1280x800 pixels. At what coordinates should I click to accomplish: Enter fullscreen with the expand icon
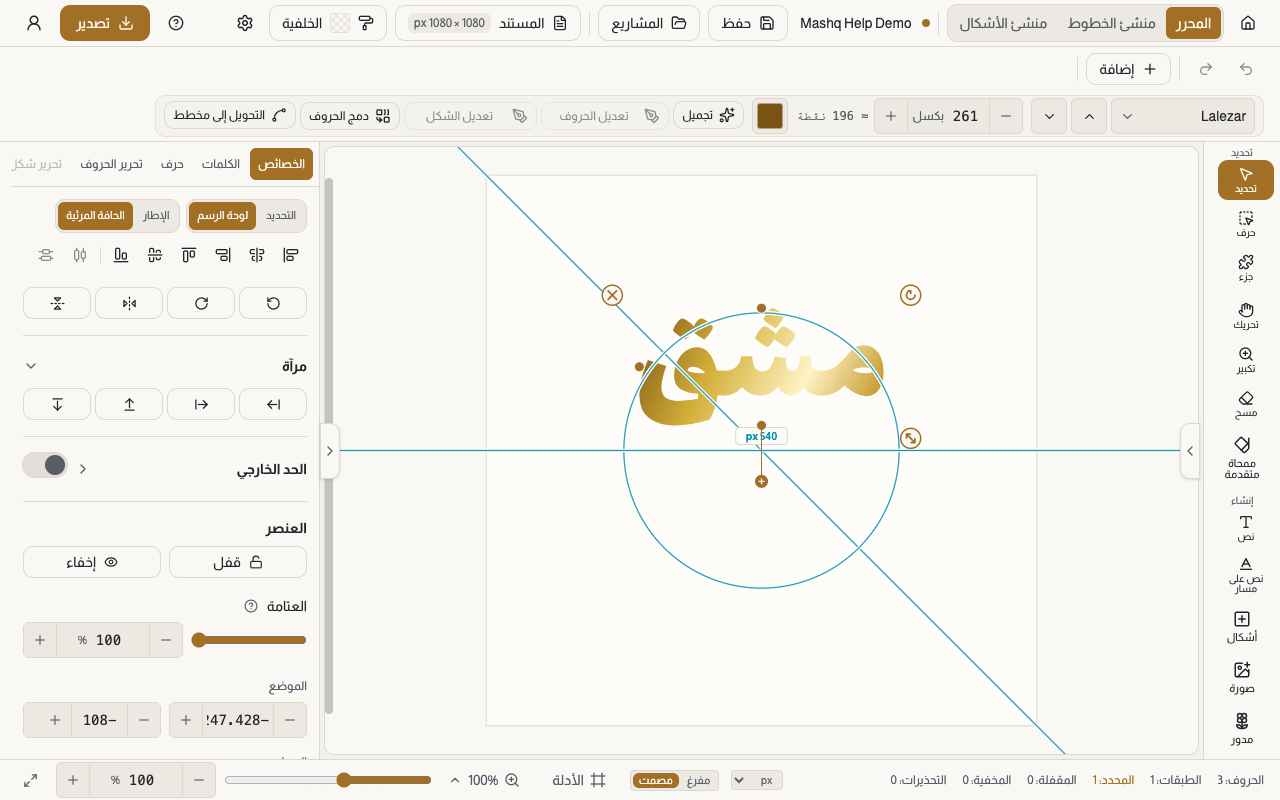(31, 780)
